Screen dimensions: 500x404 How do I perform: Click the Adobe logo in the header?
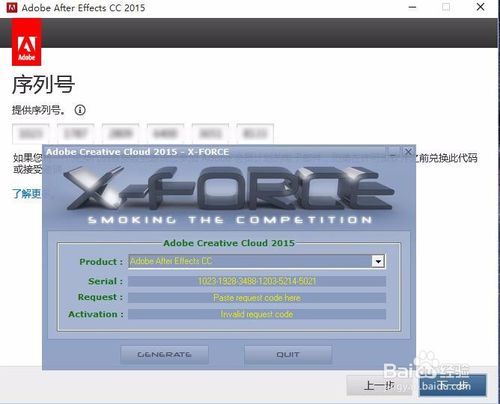point(27,42)
